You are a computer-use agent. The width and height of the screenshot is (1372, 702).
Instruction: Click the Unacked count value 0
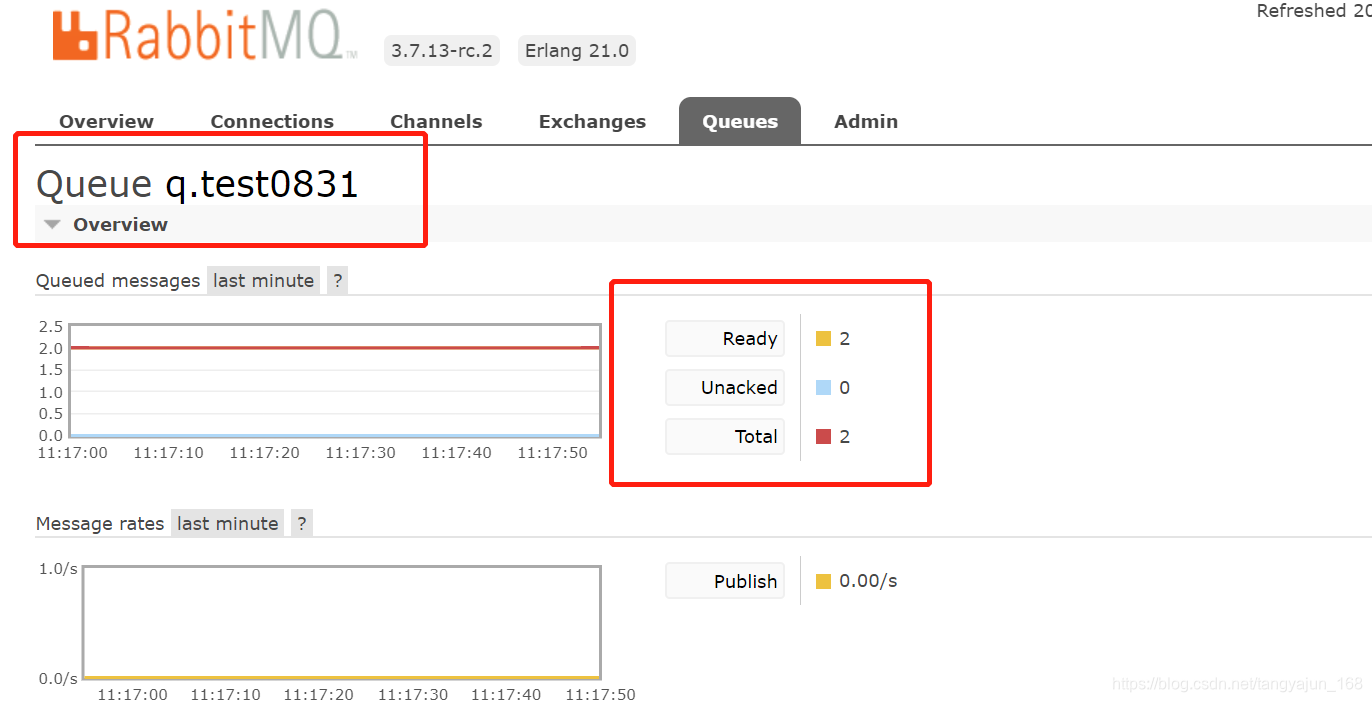point(845,388)
